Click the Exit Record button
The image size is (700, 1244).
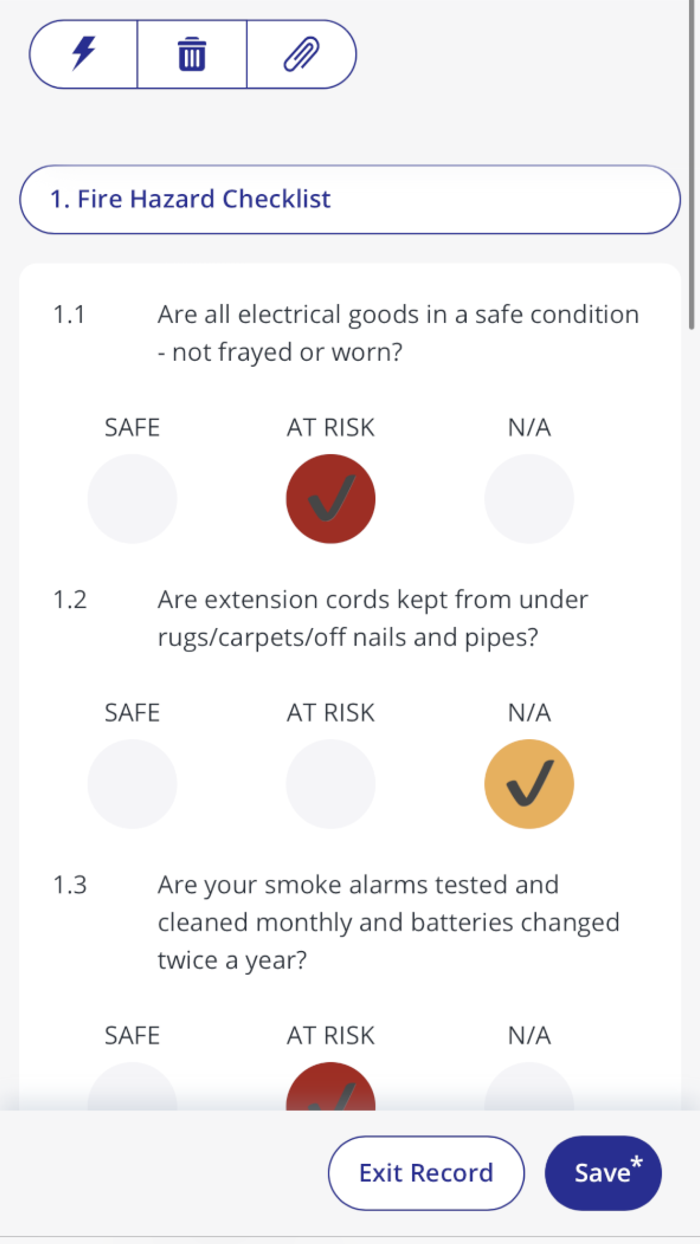coord(426,1173)
